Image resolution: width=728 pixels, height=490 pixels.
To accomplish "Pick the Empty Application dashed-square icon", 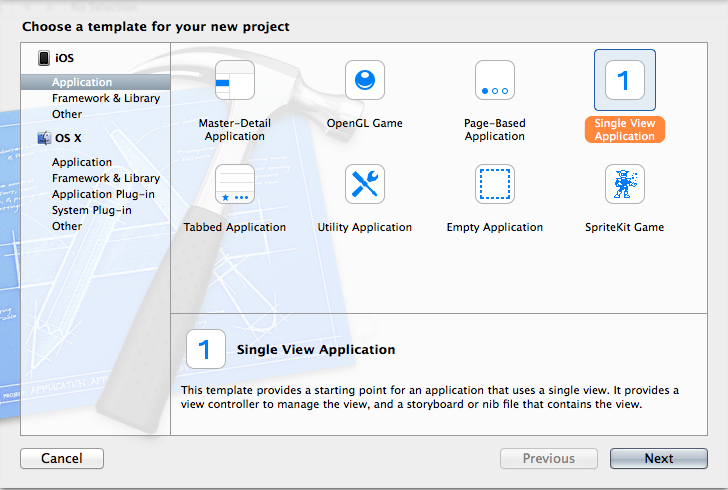I will [495, 184].
